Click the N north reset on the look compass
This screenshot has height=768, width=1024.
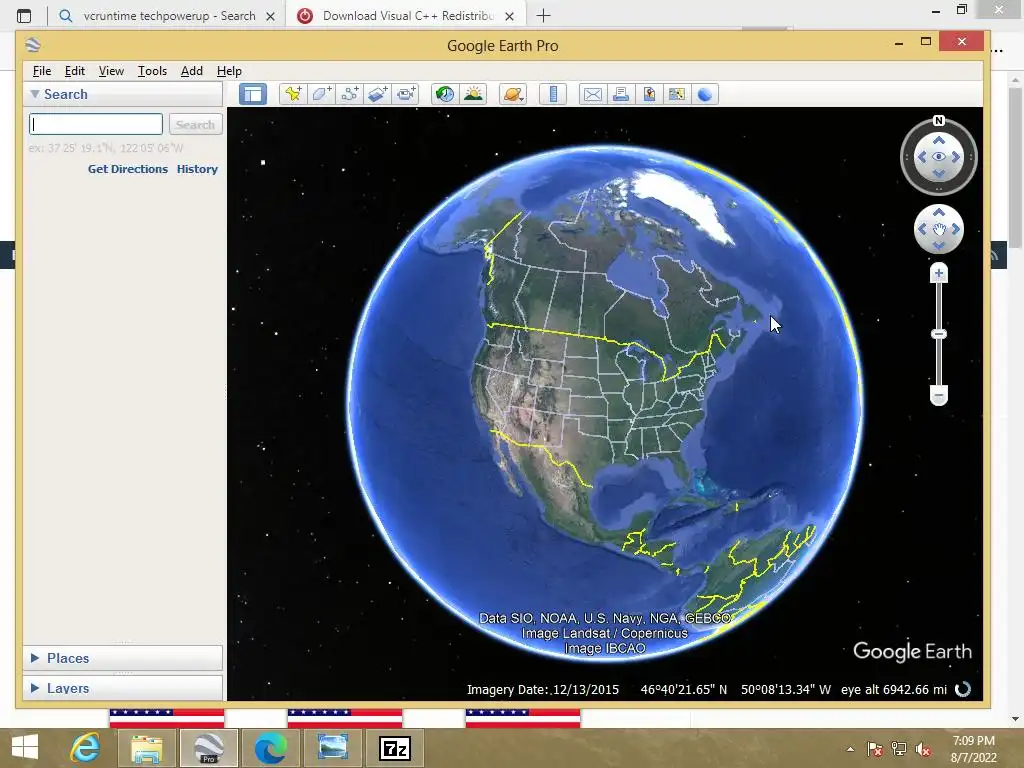938,120
